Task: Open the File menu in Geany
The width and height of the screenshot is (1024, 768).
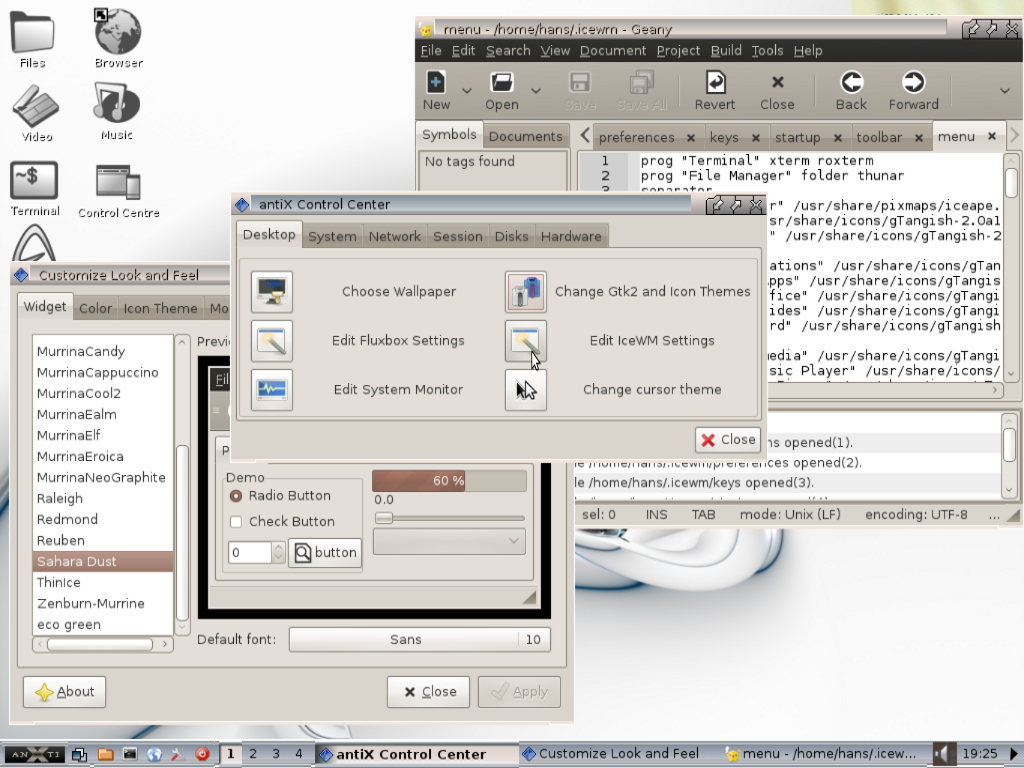Action: pos(431,50)
